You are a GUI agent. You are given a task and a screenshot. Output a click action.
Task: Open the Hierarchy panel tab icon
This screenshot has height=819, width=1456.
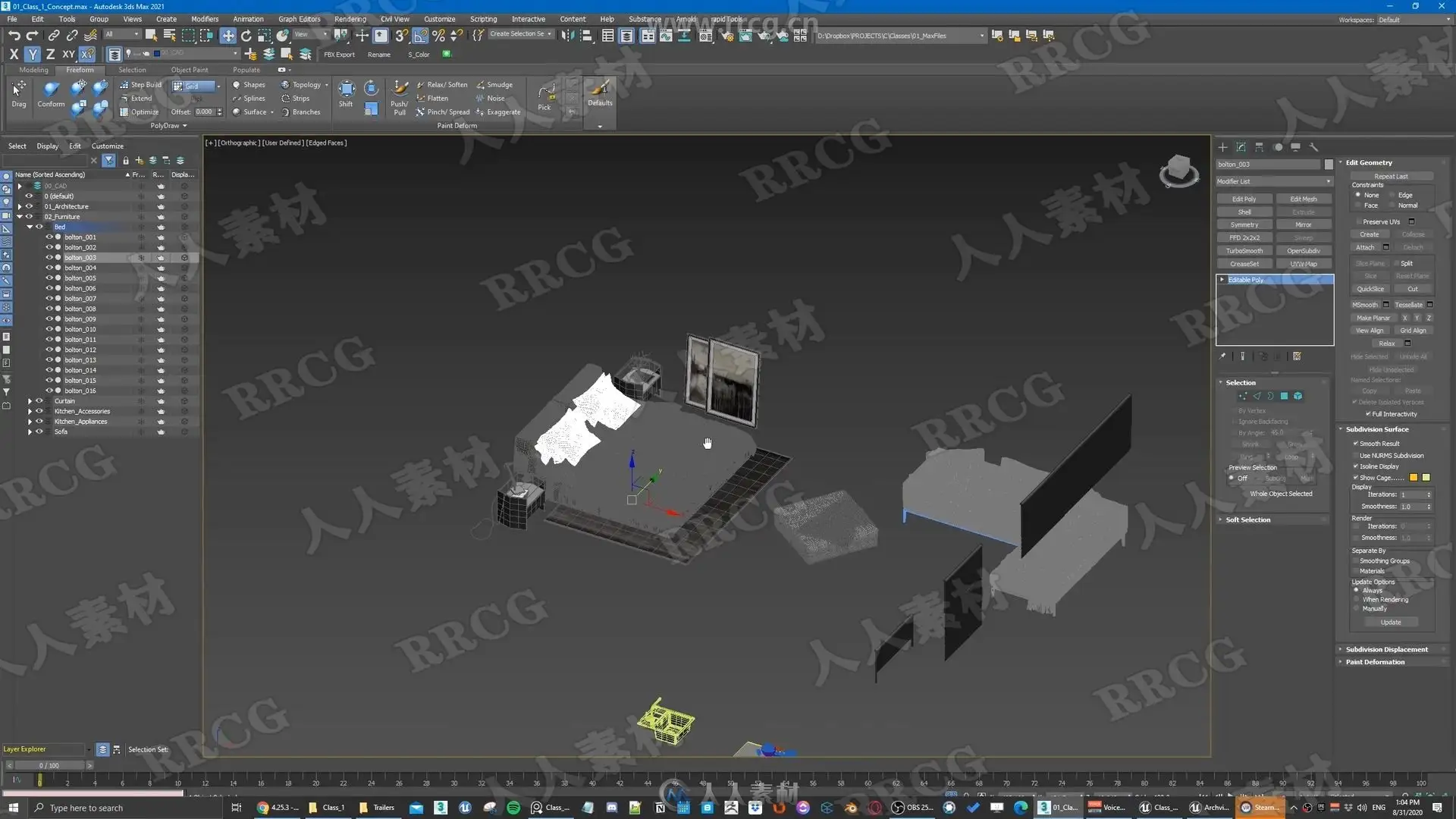1259,147
